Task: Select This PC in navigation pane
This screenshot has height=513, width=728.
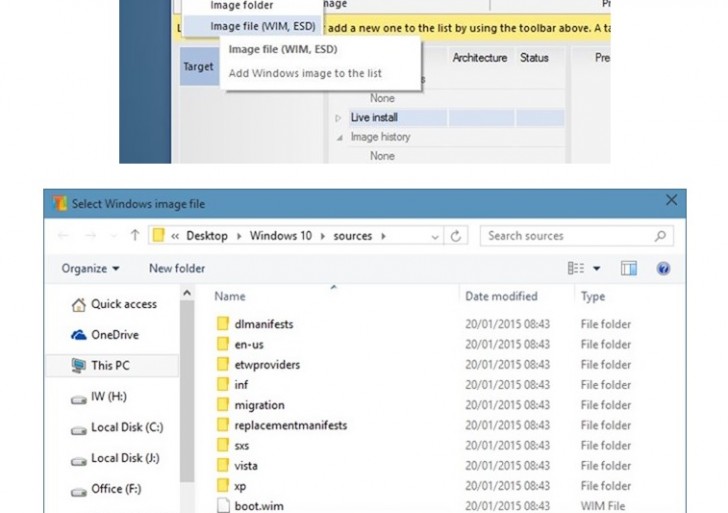Action: pos(109,366)
